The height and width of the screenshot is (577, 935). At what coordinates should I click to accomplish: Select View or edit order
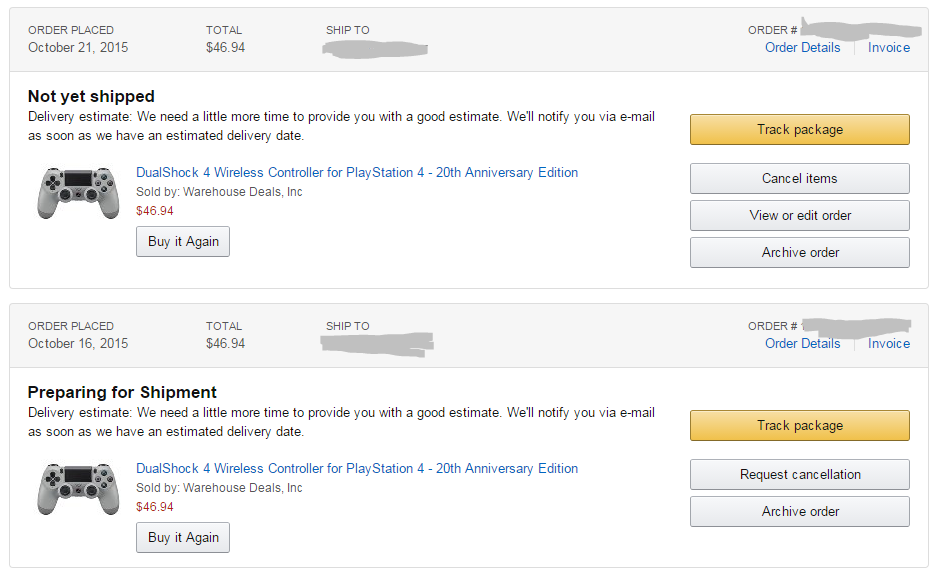(x=800, y=215)
